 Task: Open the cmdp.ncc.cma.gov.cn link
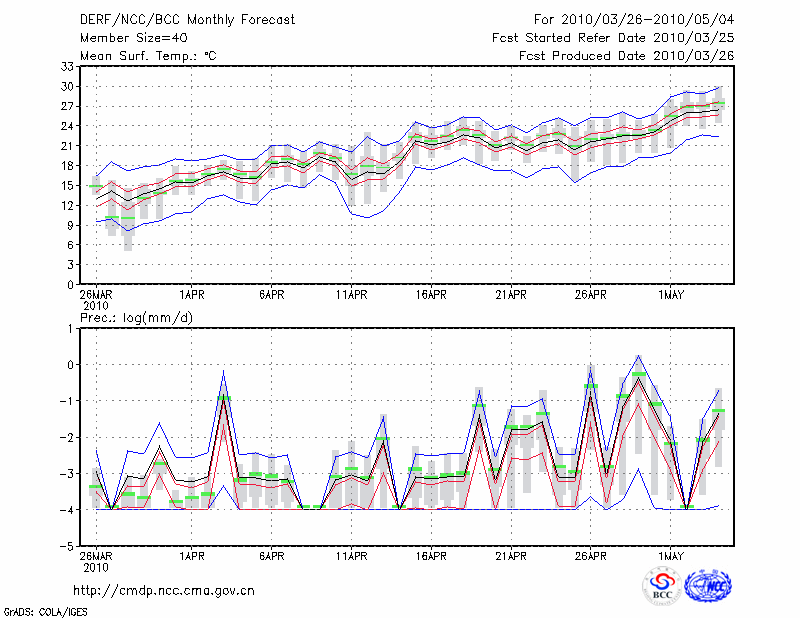pos(164,590)
